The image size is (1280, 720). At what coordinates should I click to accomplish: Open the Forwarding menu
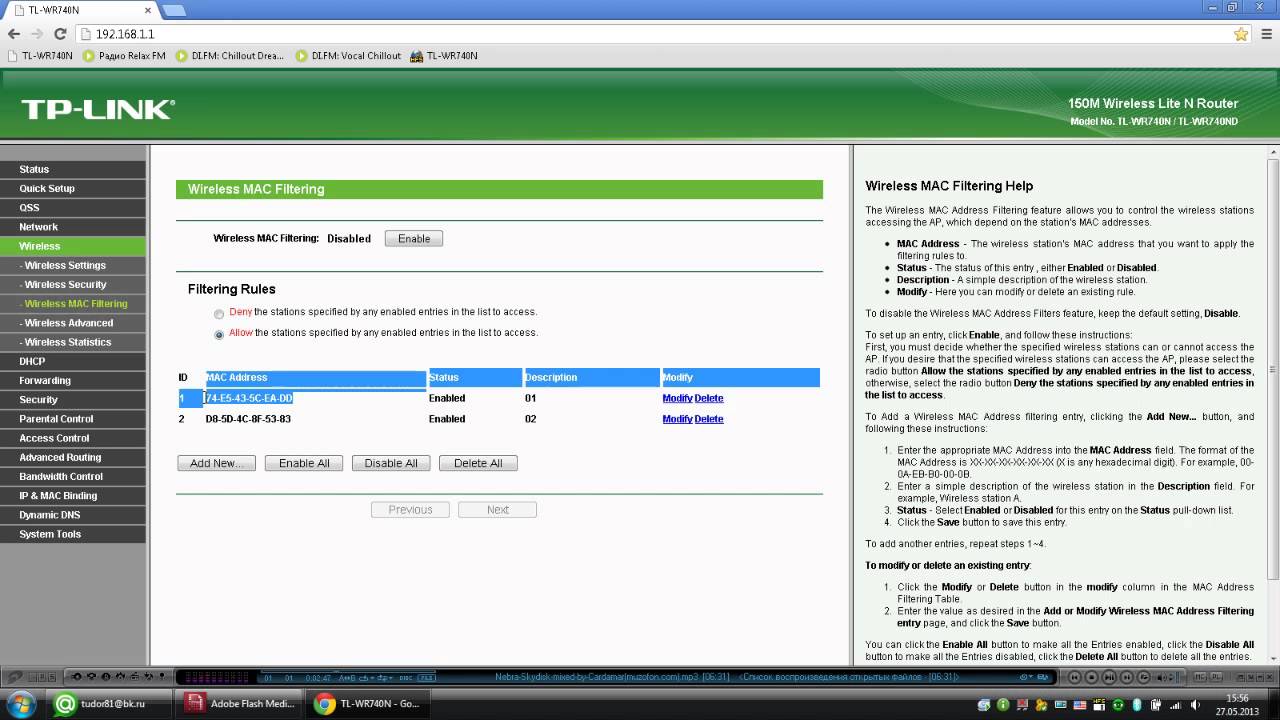73,380
